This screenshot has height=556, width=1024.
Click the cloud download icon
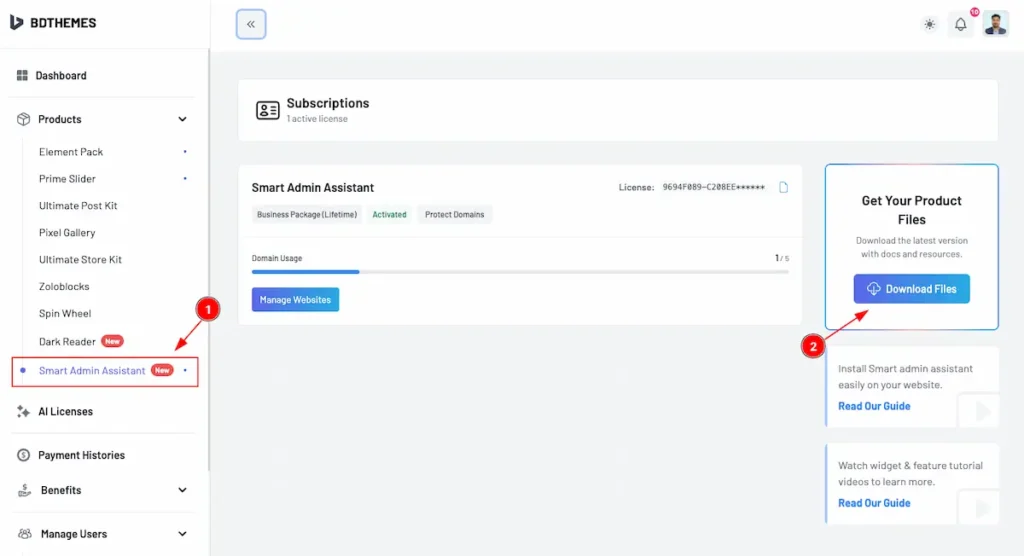coord(874,289)
